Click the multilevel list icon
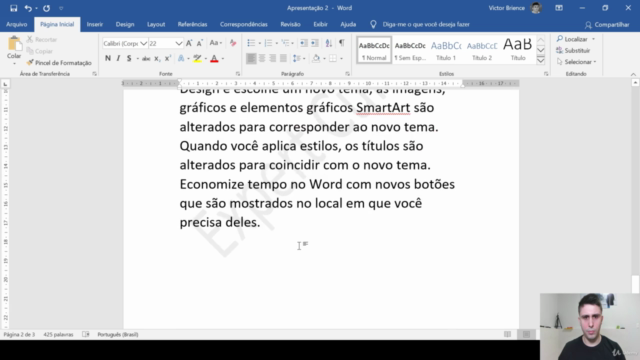 285,43
